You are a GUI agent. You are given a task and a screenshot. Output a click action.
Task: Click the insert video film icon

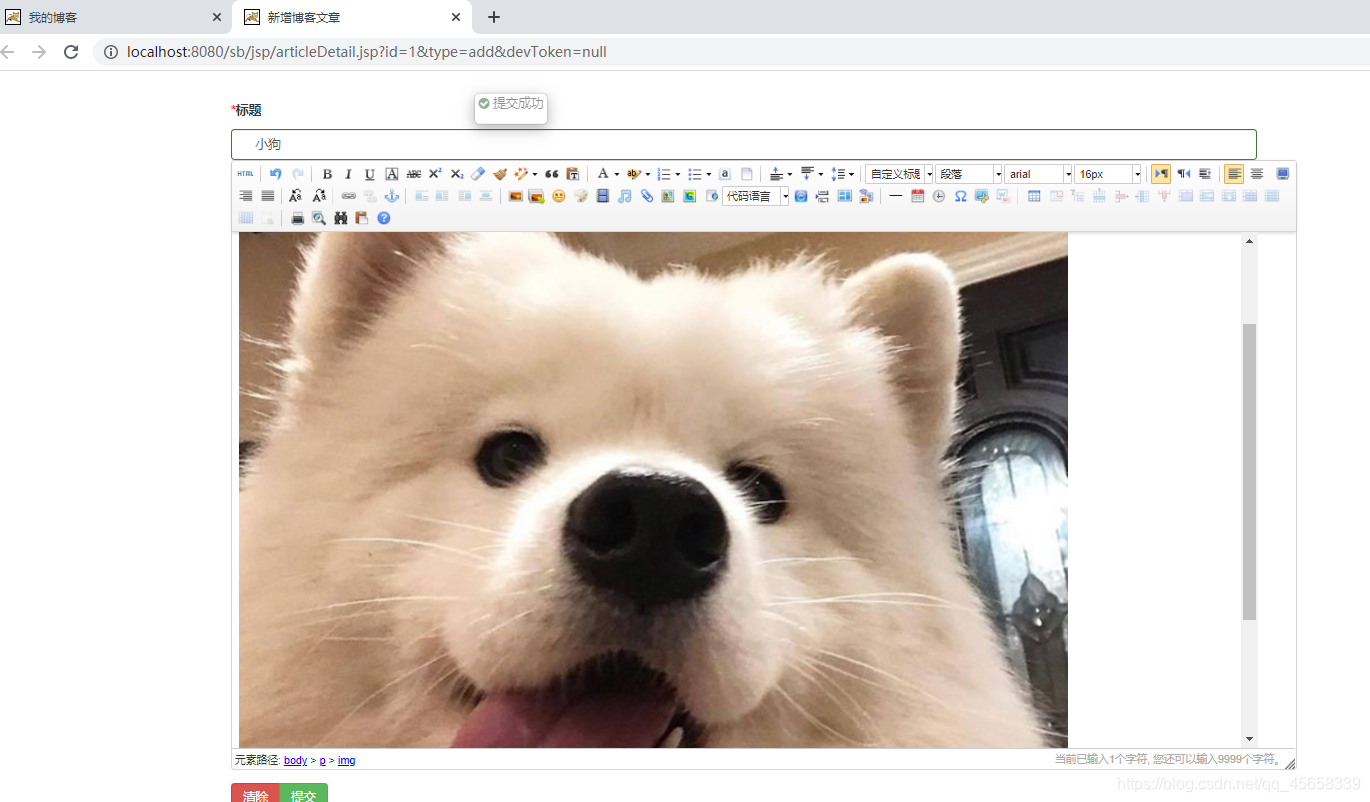click(x=602, y=196)
